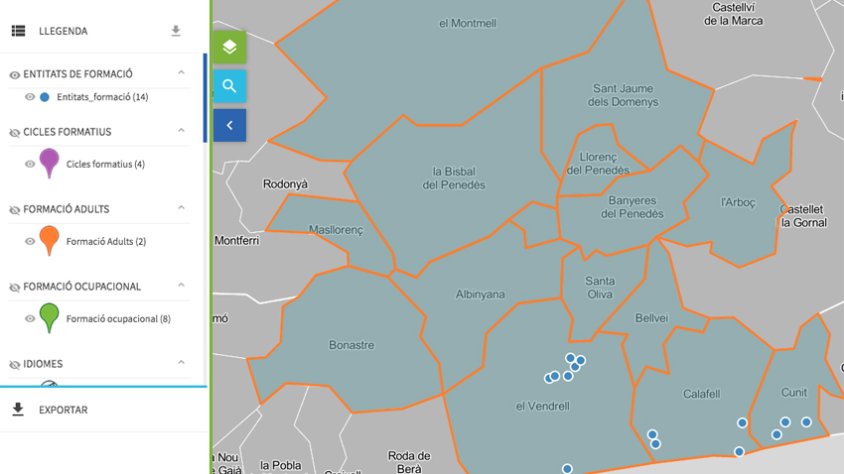Collapse the Cicles Formatius section

click(x=181, y=130)
